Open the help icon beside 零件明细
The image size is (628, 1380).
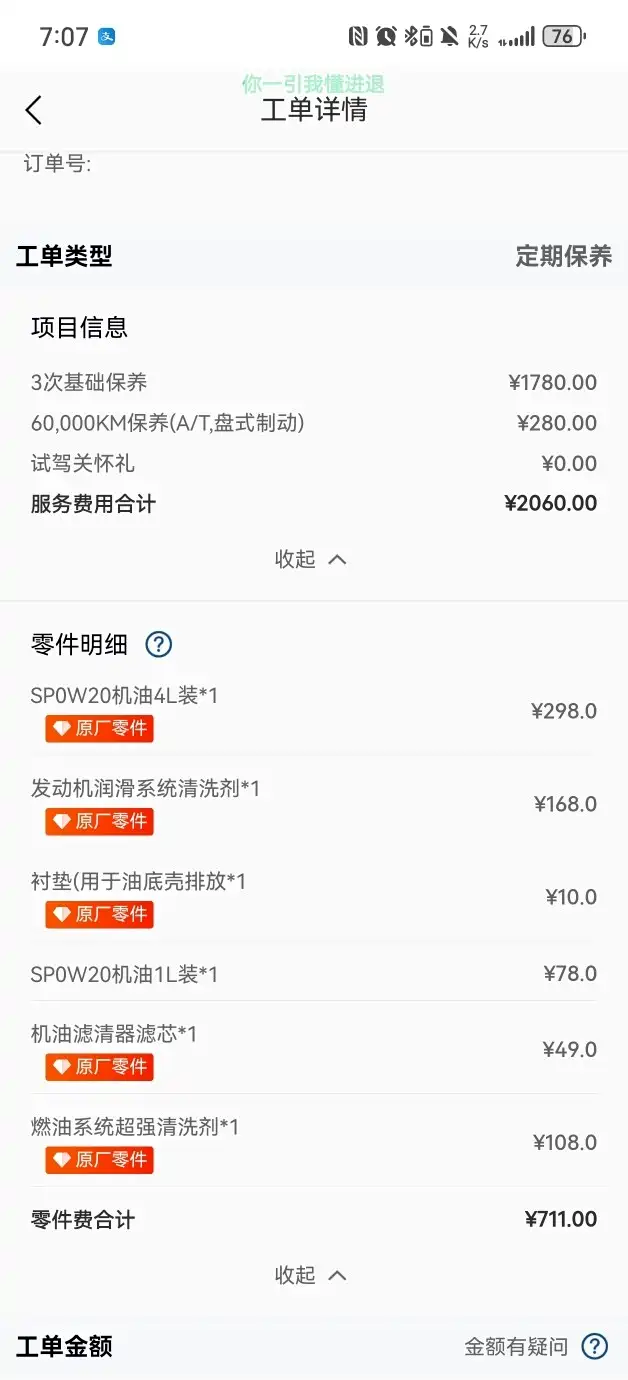click(159, 644)
